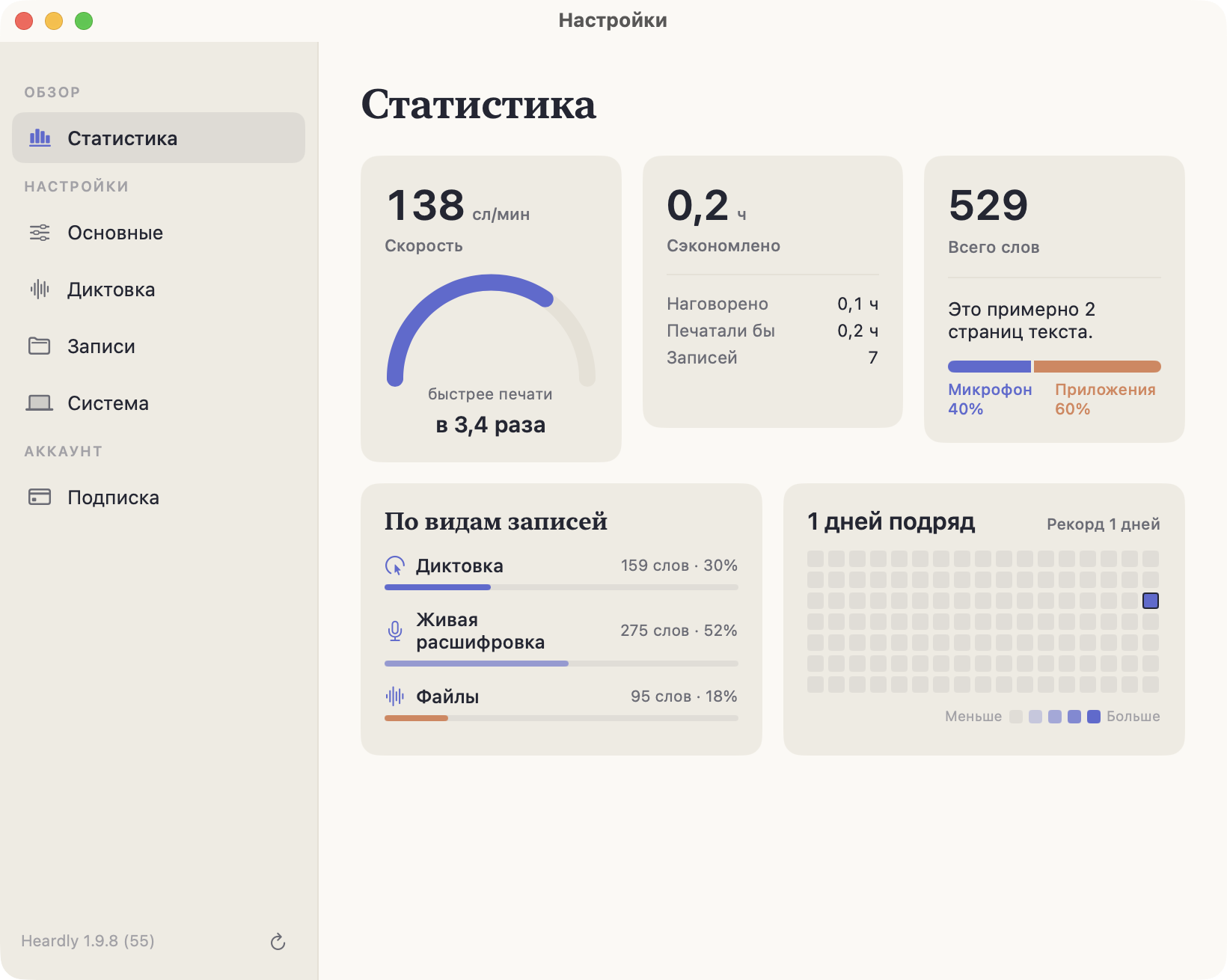This screenshot has height=980, width=1227.
Task: Click the Основные sliders icon
Action: coord(40,233)
